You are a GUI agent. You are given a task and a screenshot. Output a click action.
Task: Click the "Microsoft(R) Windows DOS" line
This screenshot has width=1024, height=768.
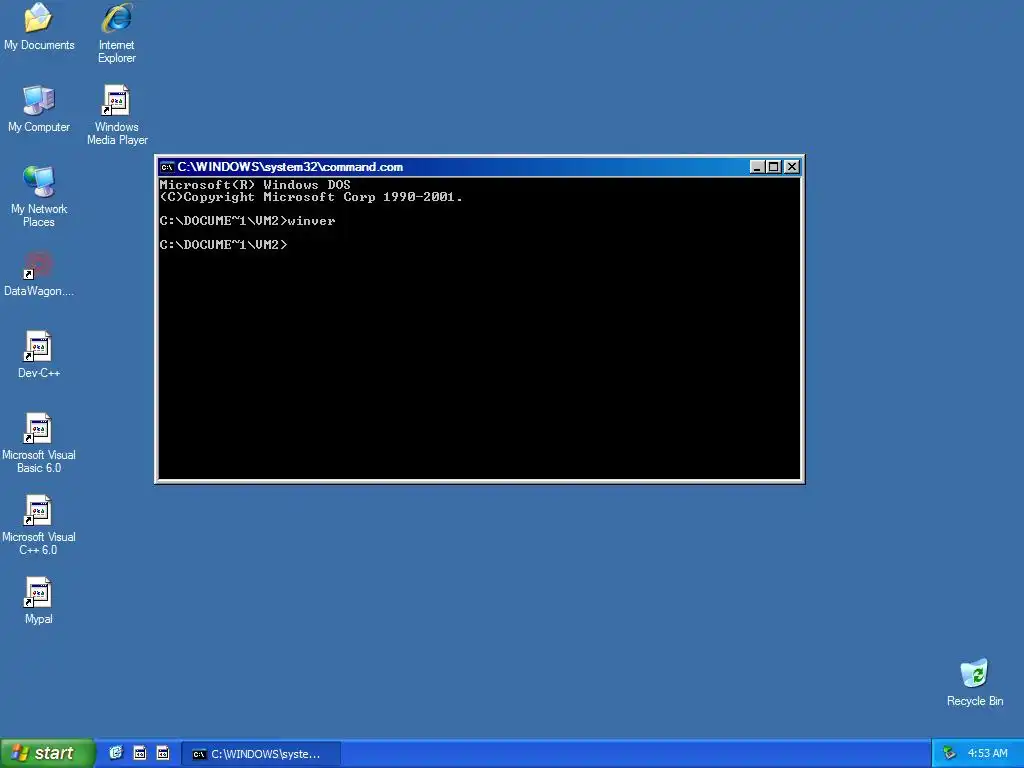pos(255,185)
